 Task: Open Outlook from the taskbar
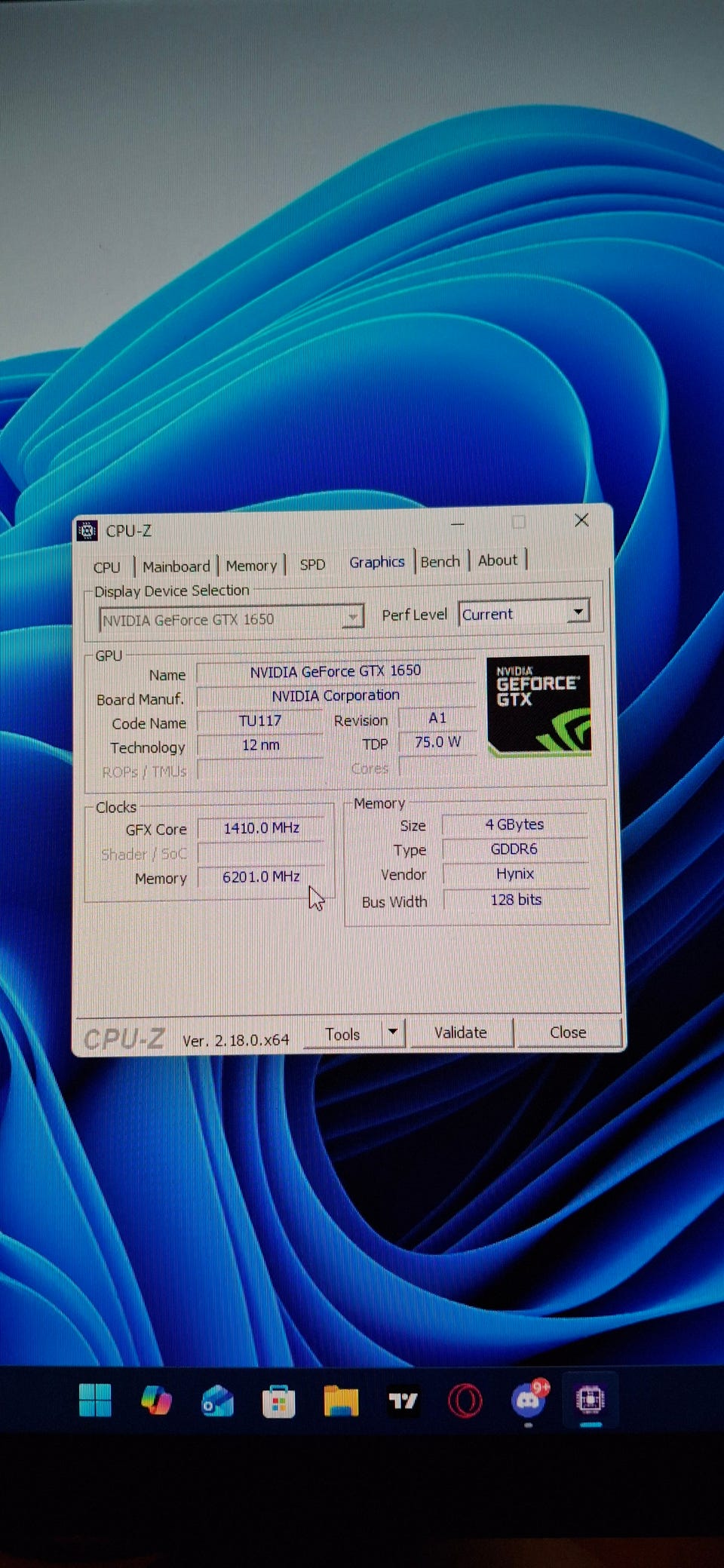(x=217, y=1401)
